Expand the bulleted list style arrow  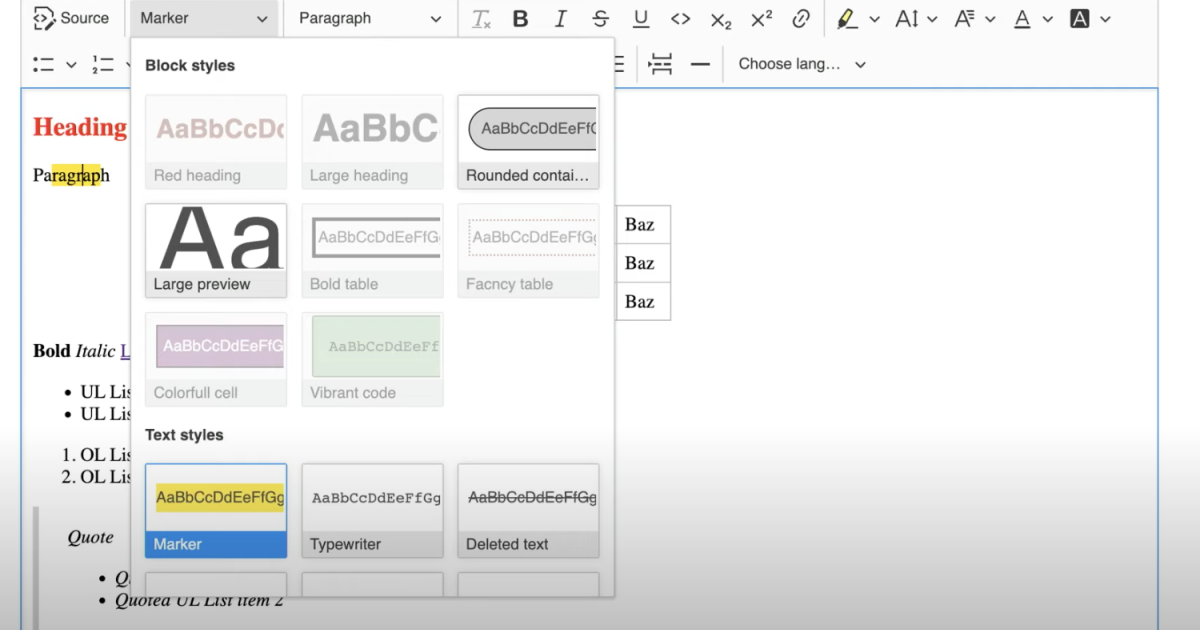pyautogui.click(x=71, y=64)
